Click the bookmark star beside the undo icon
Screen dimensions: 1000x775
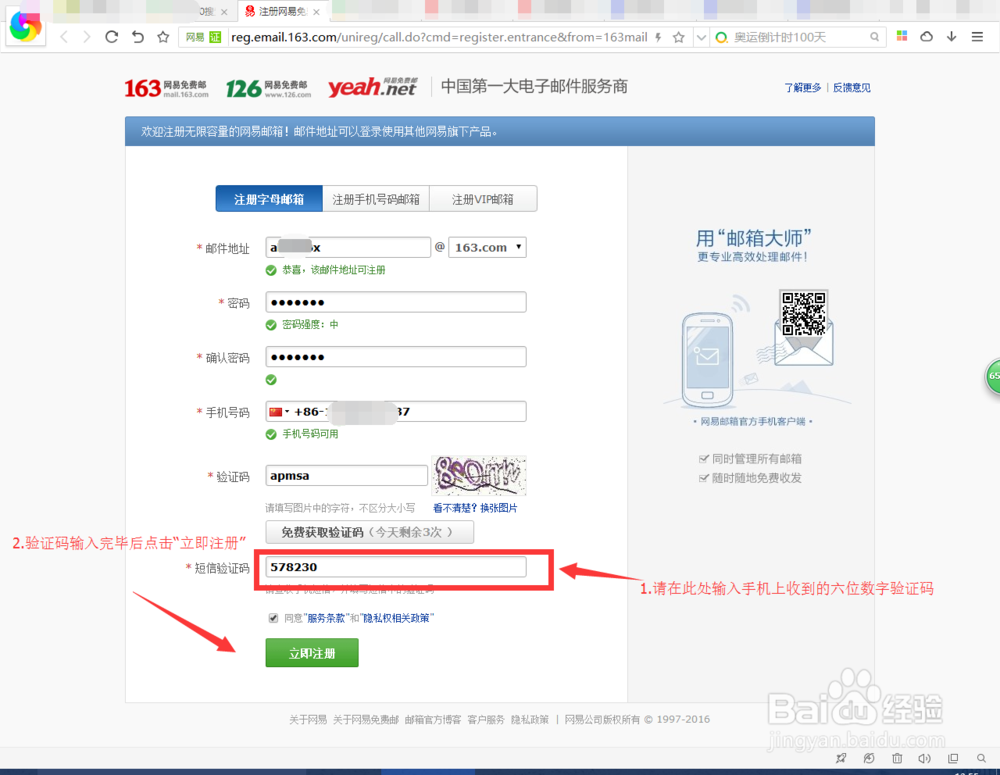163,37
